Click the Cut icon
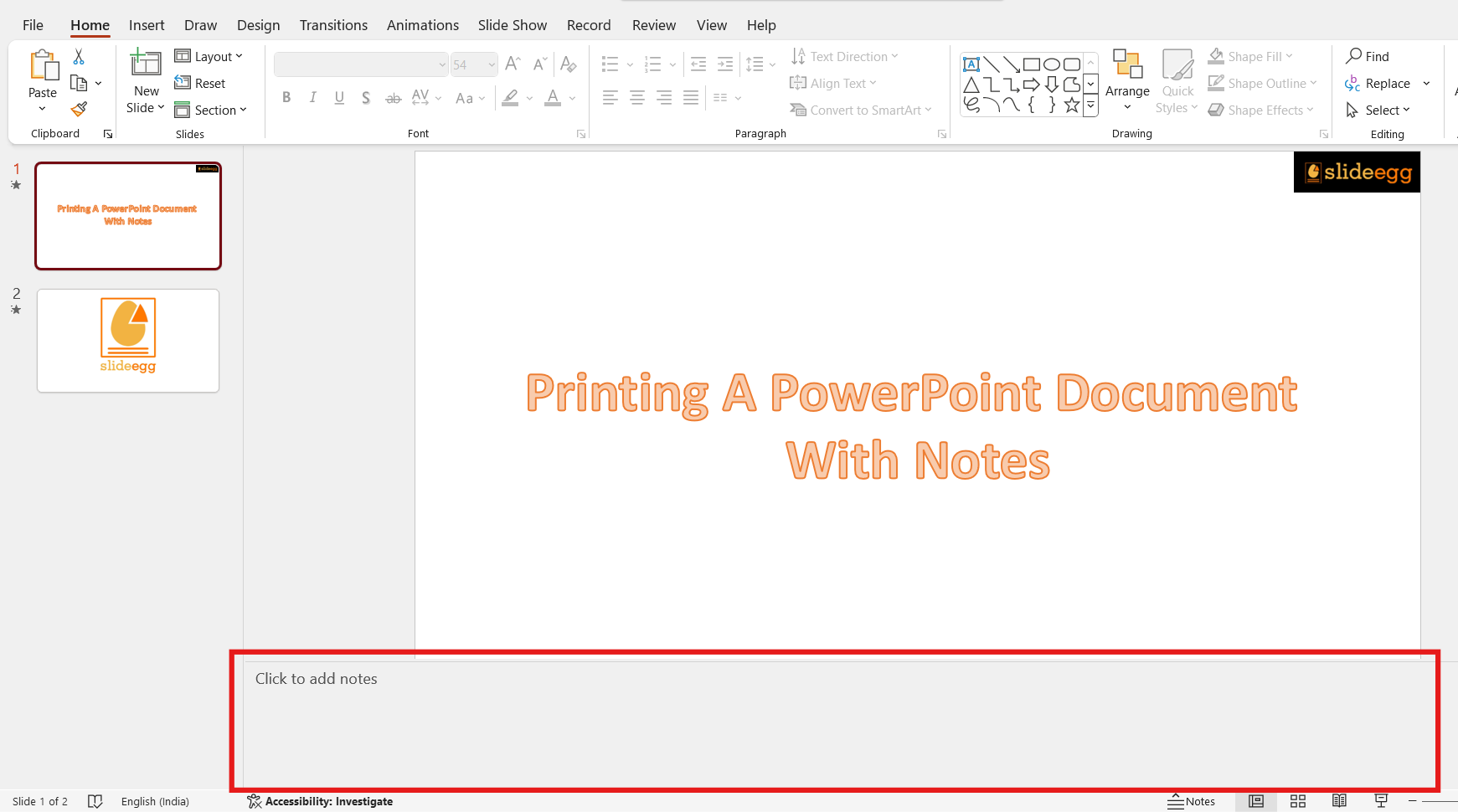This screenshot has width=1458, height=812. click(x=79, y=55)
